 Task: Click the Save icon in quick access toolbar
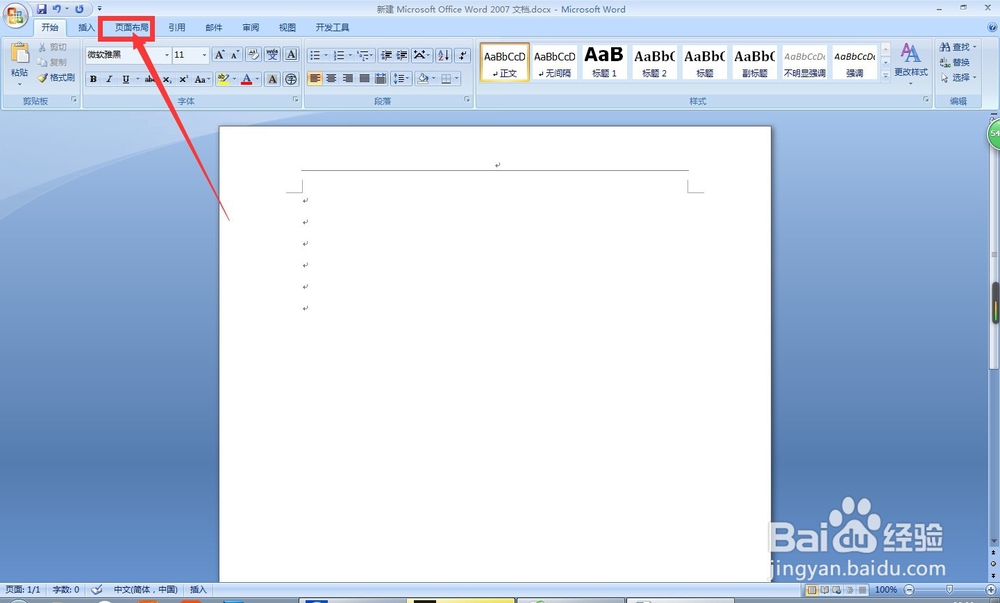click(x=41, y=9)
